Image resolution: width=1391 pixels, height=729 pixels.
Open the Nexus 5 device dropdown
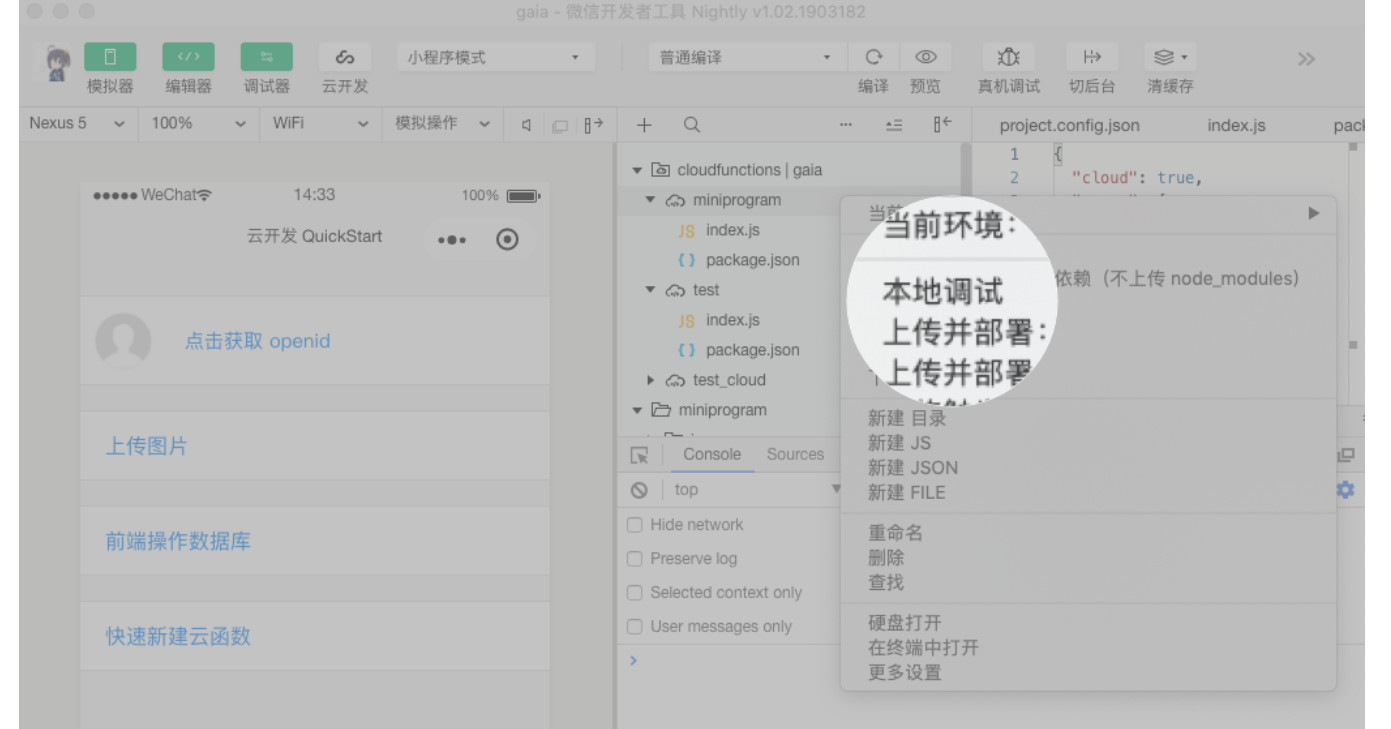pyautogui.click(x=77, y=124)
